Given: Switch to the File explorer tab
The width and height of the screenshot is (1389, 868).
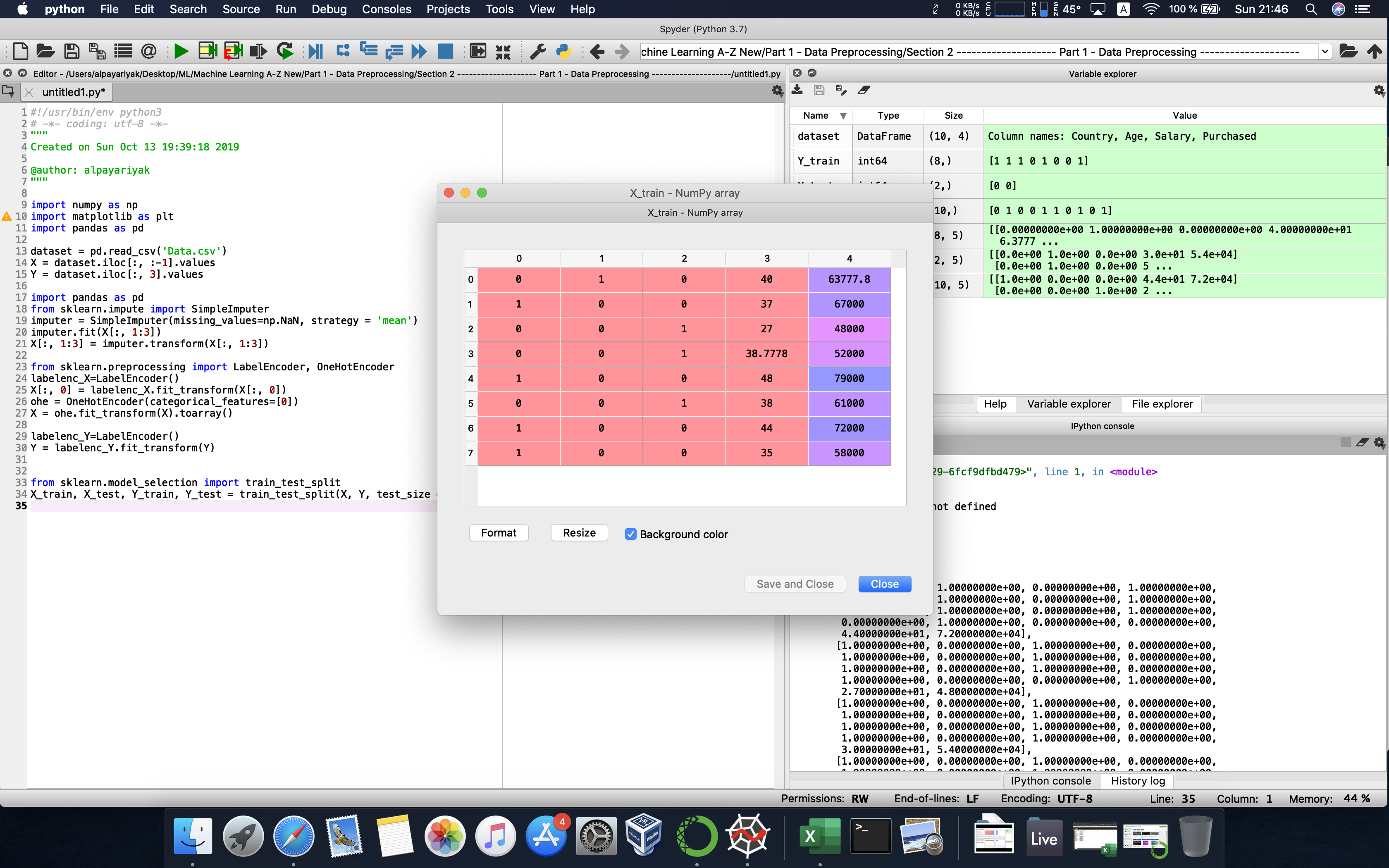Looking at the screenshot, I should (x=1162, y=403).
